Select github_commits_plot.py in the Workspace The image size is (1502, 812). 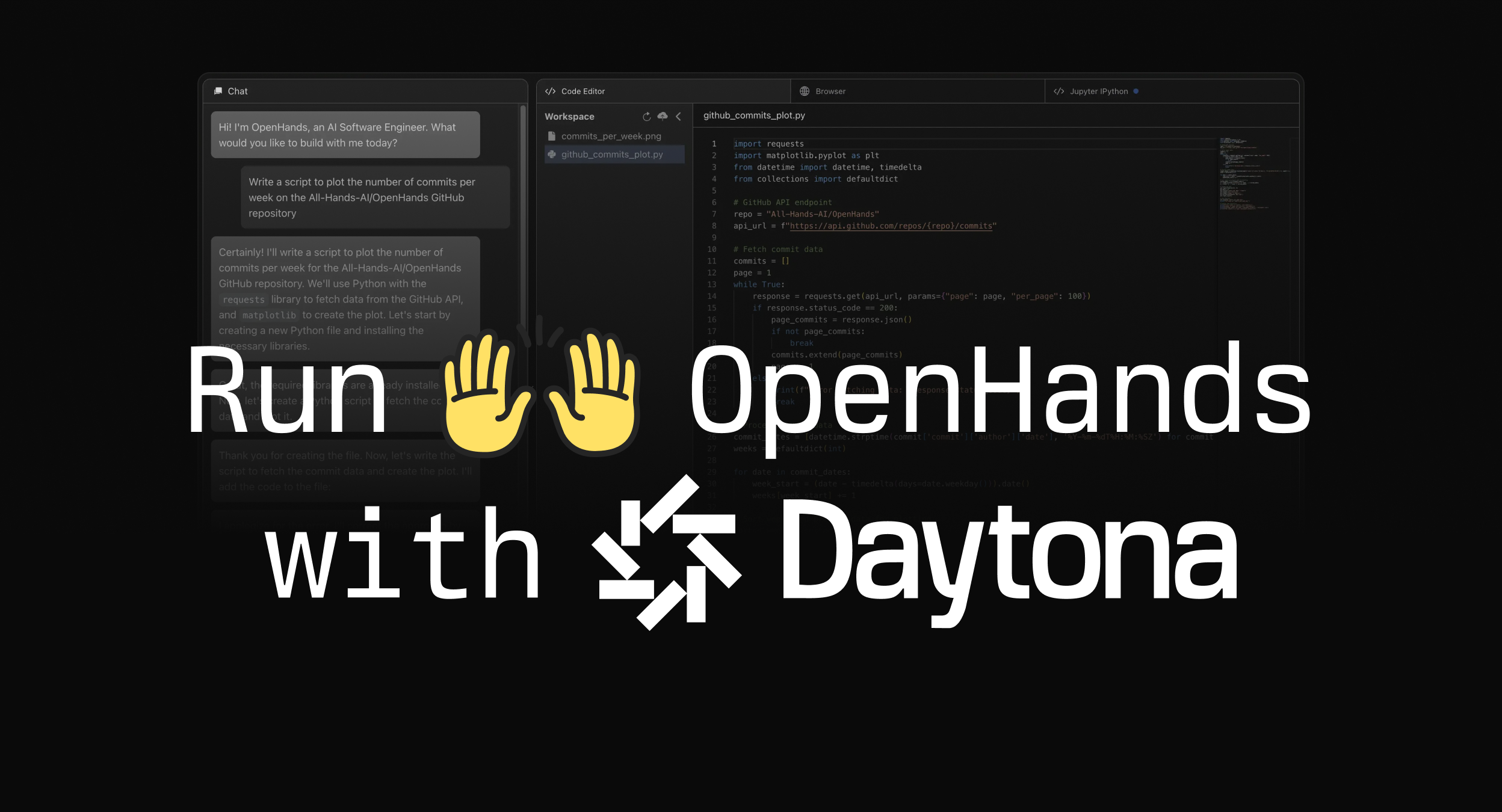(614, 155)
